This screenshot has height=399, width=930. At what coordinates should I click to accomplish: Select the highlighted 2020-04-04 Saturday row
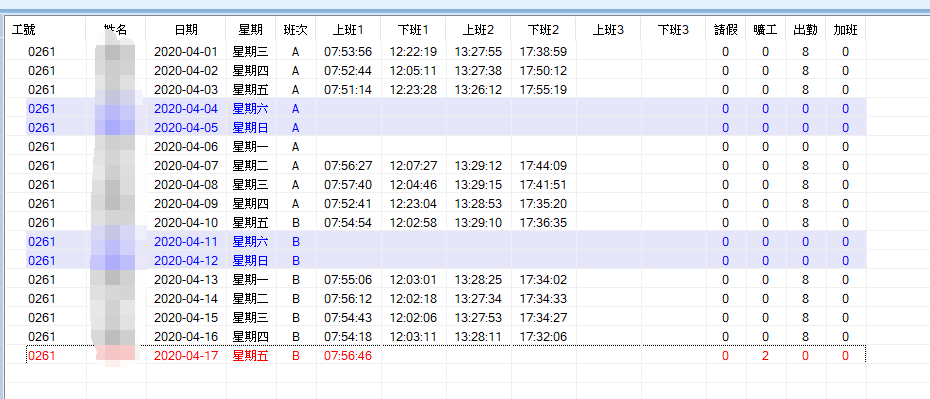[436, 108]
